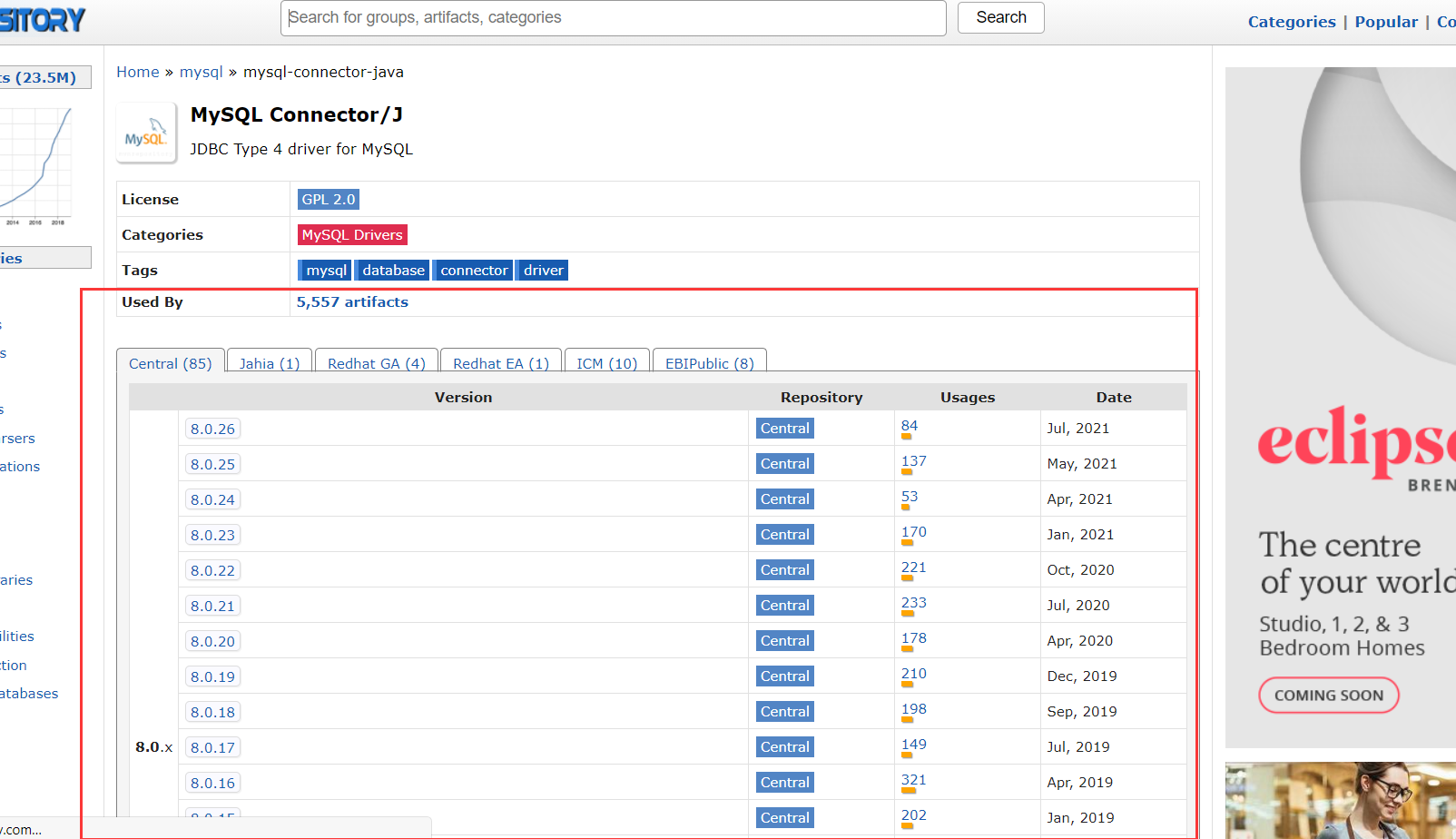Click the artifacts growth chart in sidebar
The image size is (1456, 839).
click(x=35, y=165)
